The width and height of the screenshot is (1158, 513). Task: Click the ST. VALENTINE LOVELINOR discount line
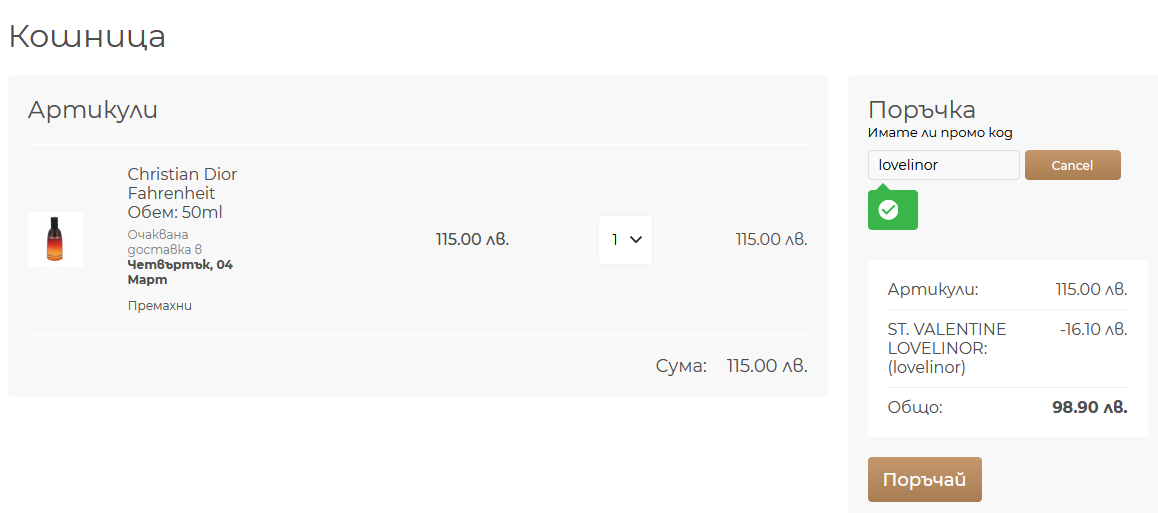click(947, 348)
